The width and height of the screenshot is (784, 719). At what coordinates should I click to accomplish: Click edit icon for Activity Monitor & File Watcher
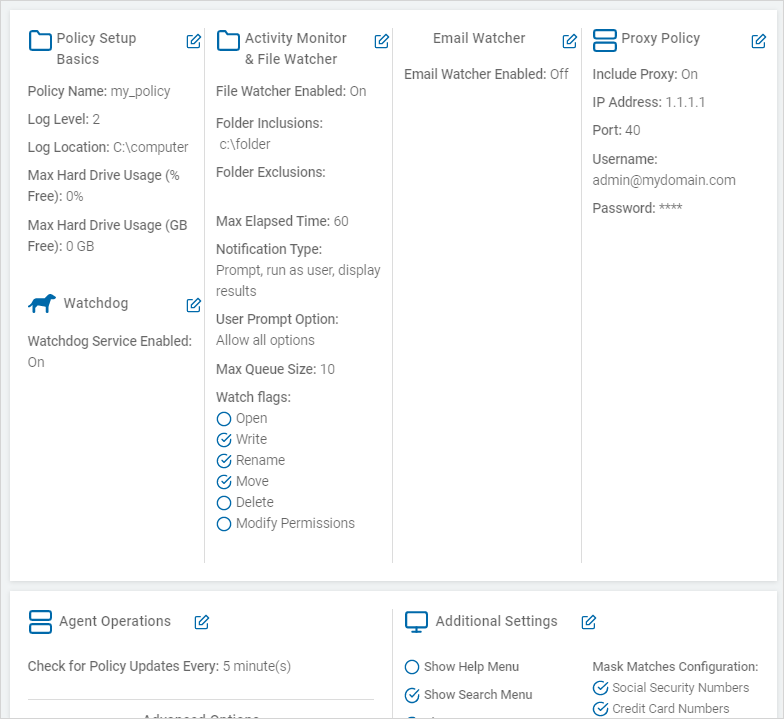[382, 41]
